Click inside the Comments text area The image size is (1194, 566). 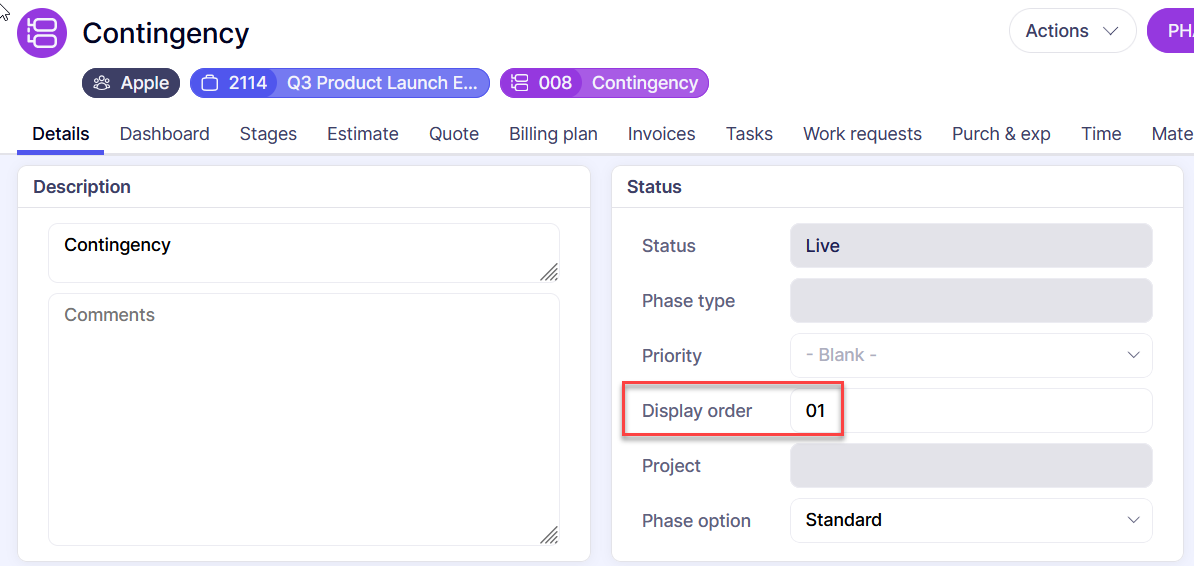coord(303,420)
